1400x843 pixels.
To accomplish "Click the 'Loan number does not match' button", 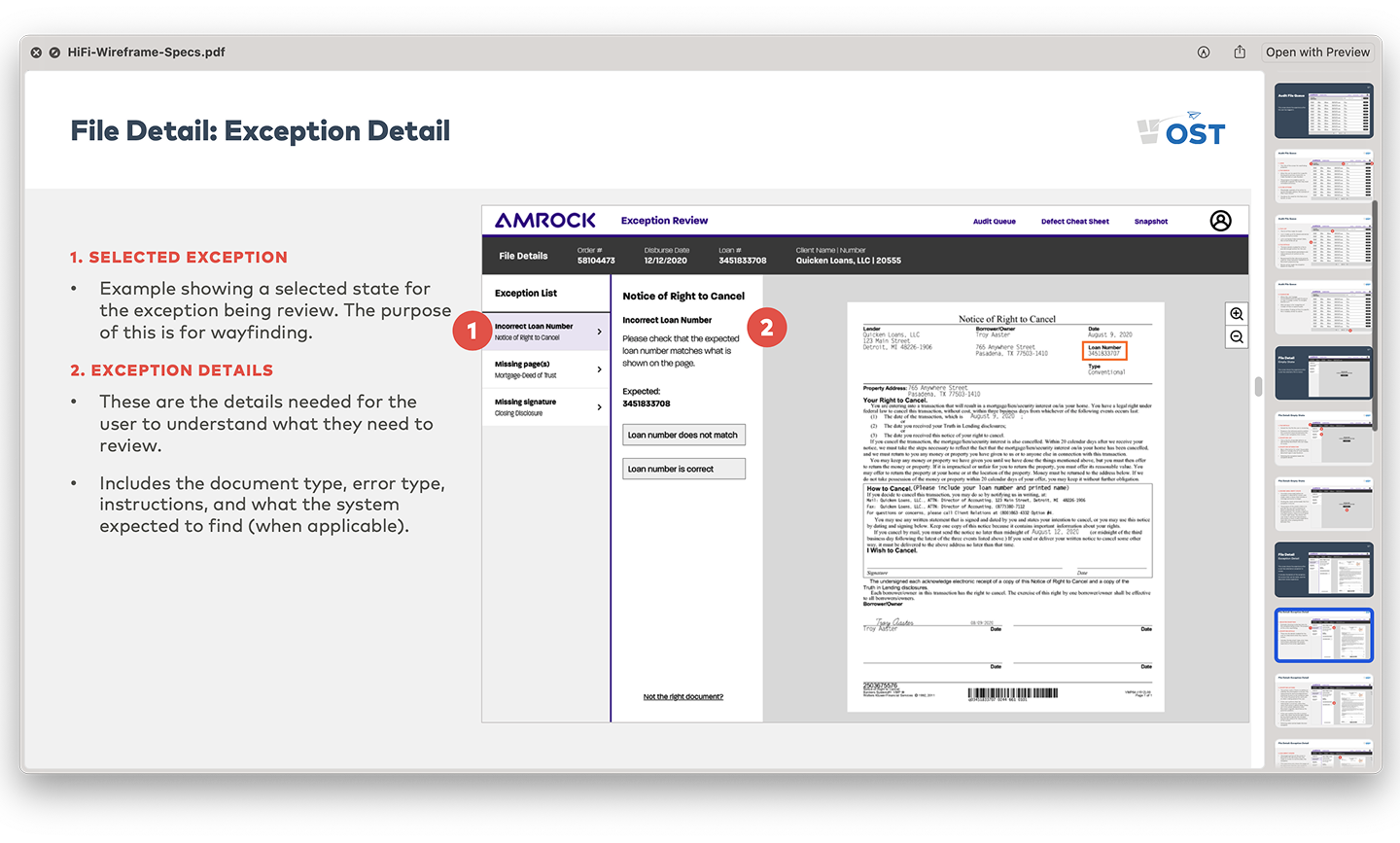I will (x=683, y=436).
